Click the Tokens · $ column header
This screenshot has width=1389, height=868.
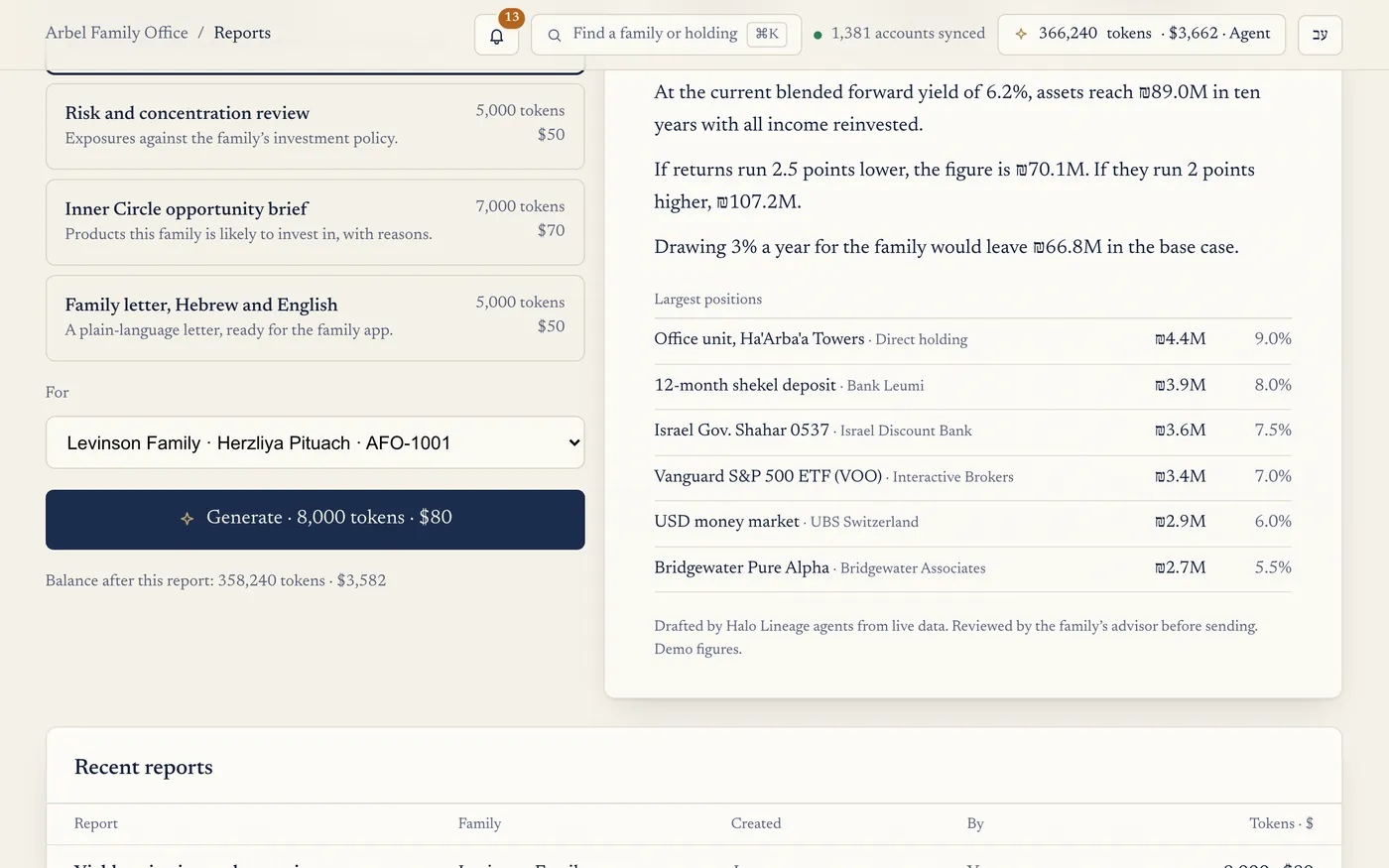(1281, 823)
